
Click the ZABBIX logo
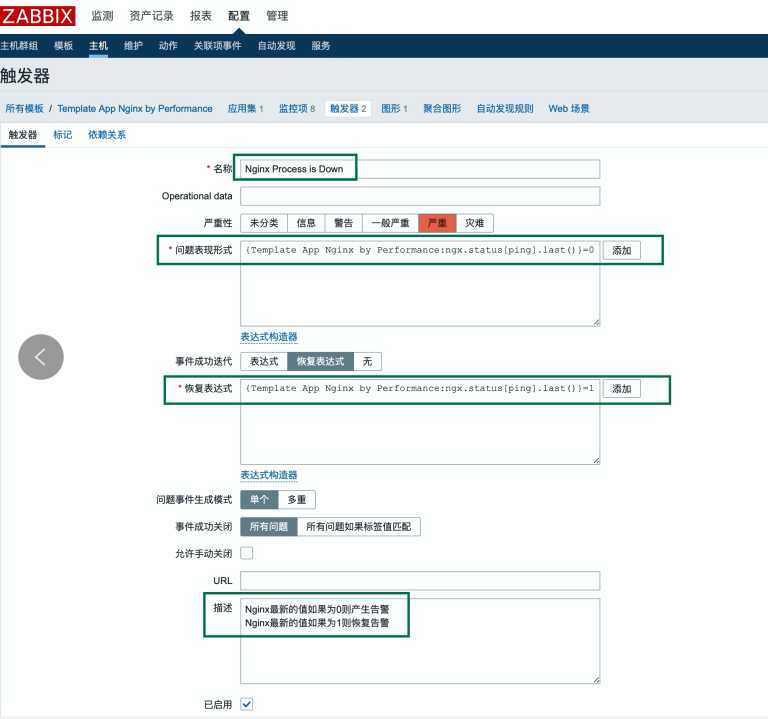(38, 16)
